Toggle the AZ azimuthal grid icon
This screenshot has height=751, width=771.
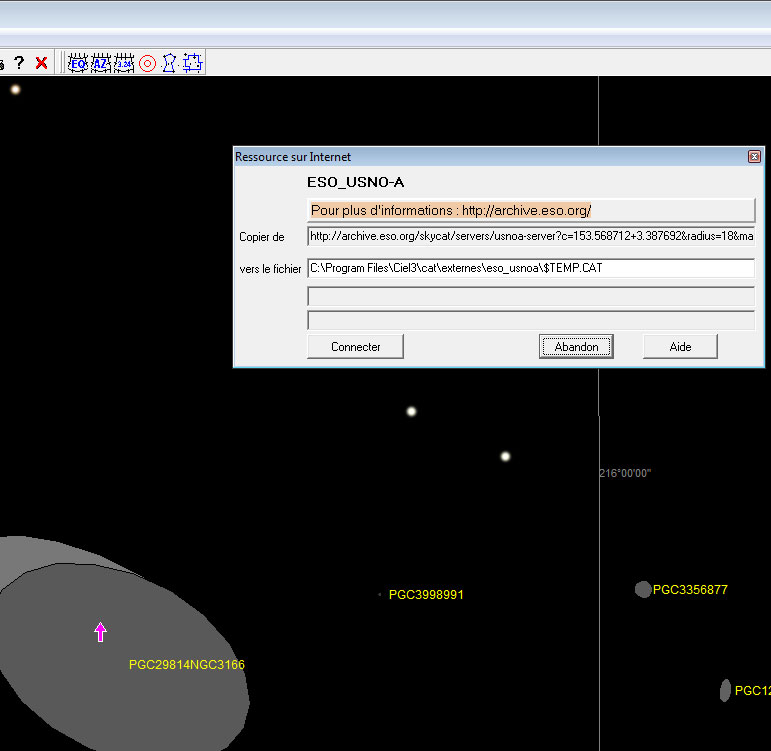101,63
